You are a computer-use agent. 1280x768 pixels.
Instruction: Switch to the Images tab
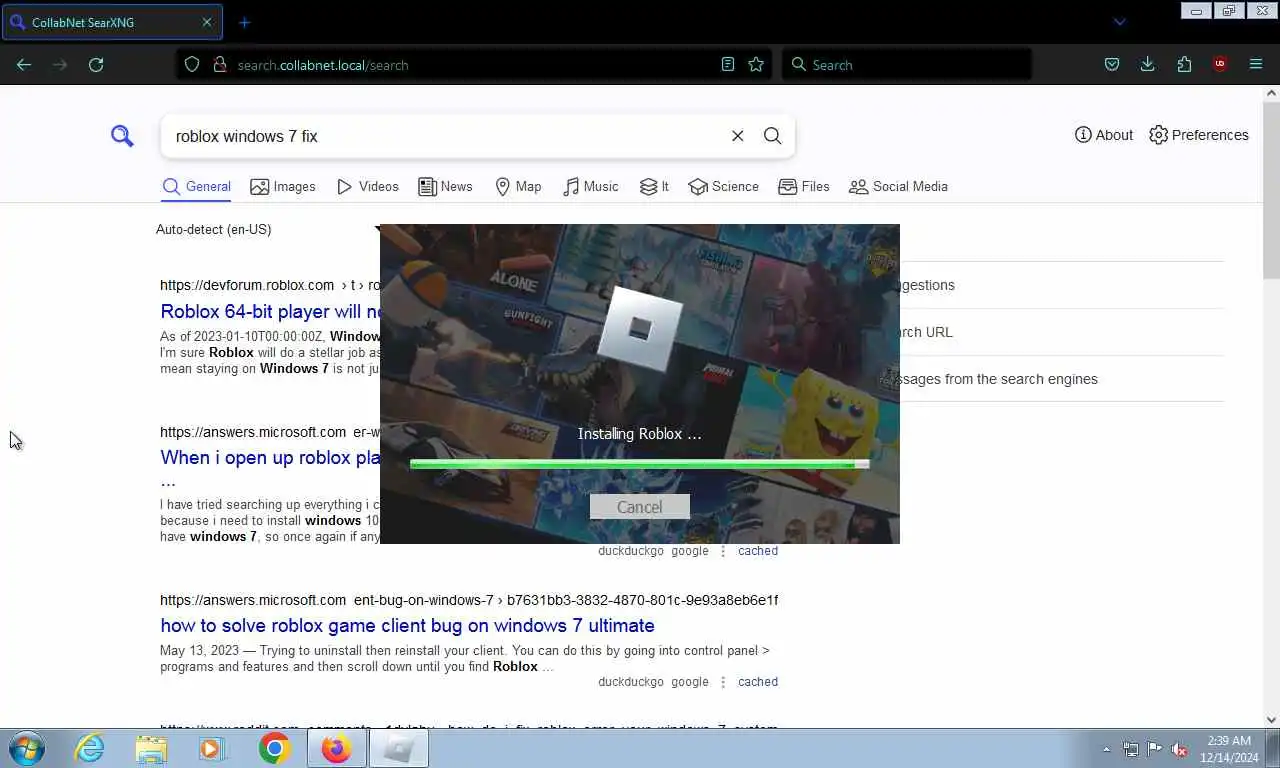[x=282, y=186]
